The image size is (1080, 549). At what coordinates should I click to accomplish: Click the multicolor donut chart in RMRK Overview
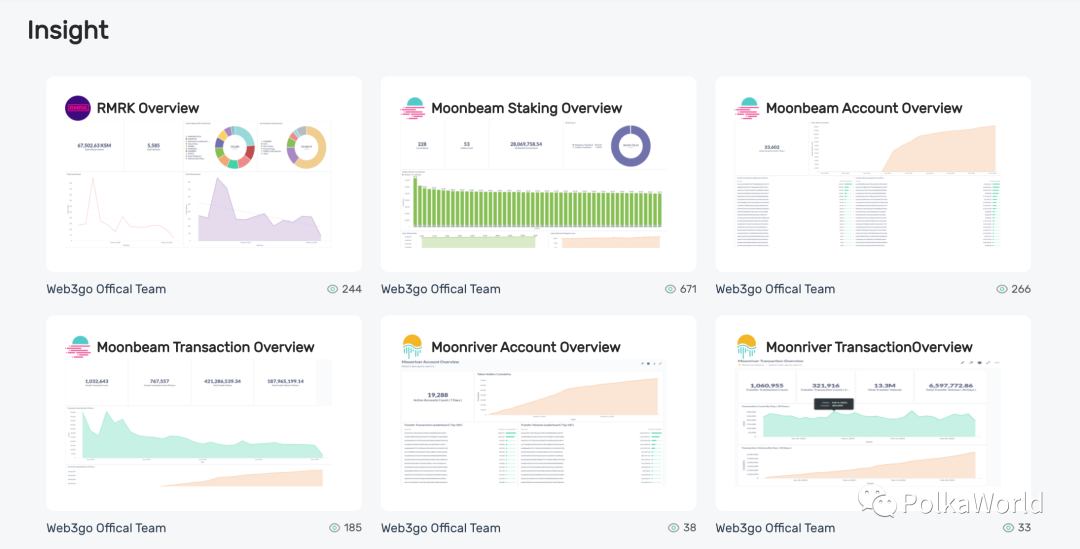(235, 147)
